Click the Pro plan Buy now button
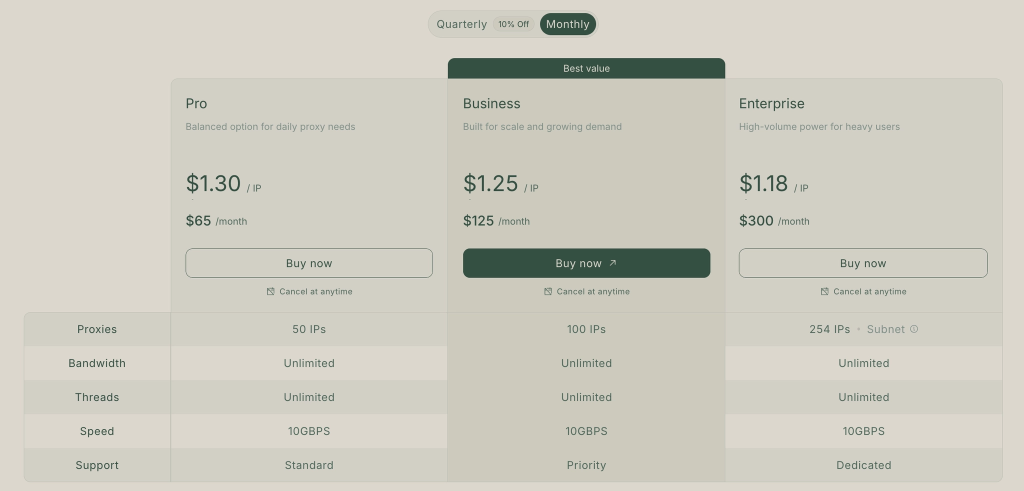Image resolution: width=1024 pixels, height=491 pixels. 309,263
